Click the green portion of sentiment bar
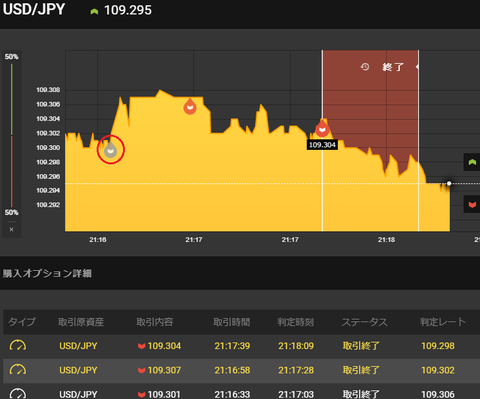The width and height of the screenshot is (480, 399). click(x=12, y=99)
